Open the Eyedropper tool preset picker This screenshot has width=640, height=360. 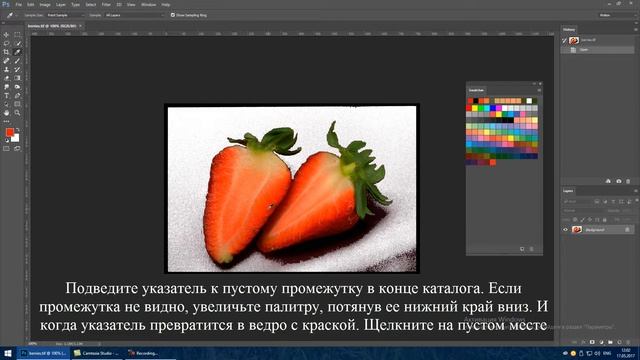11,15
